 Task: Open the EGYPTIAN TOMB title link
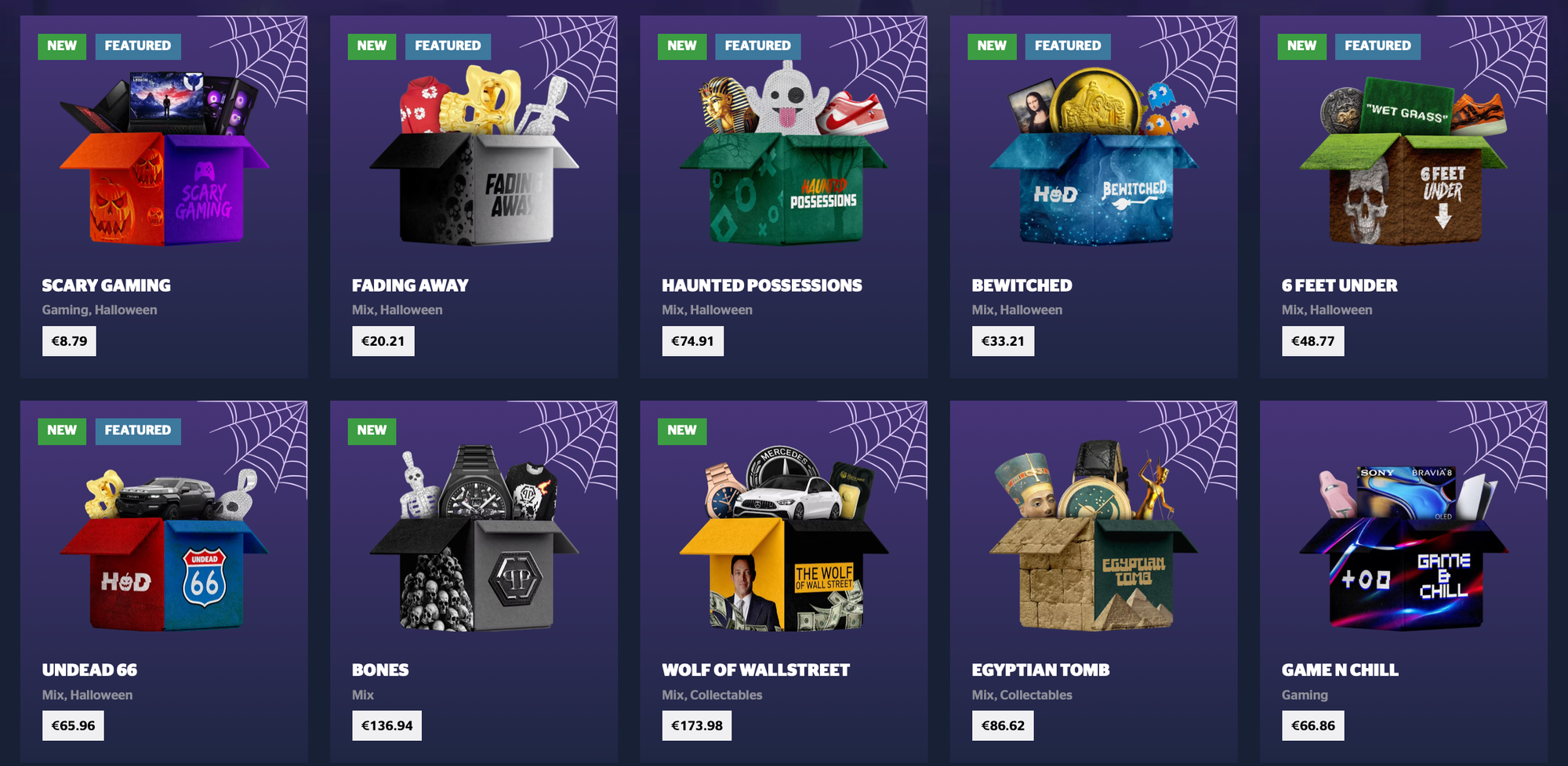click(1040, 670)
